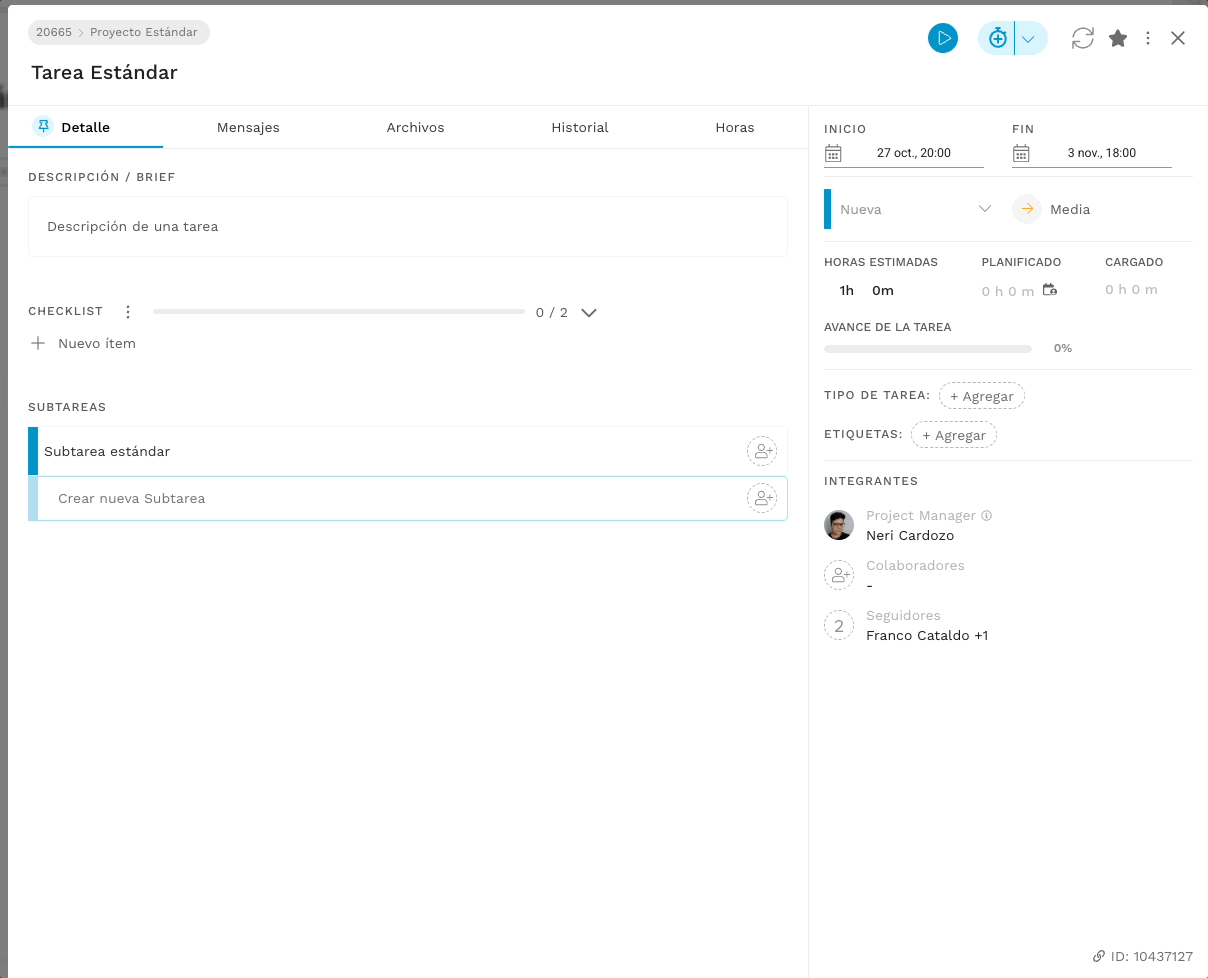Screen dimensions: 1208x978
Task: Assign a user to Subtarea estándar
Action: 762,451
